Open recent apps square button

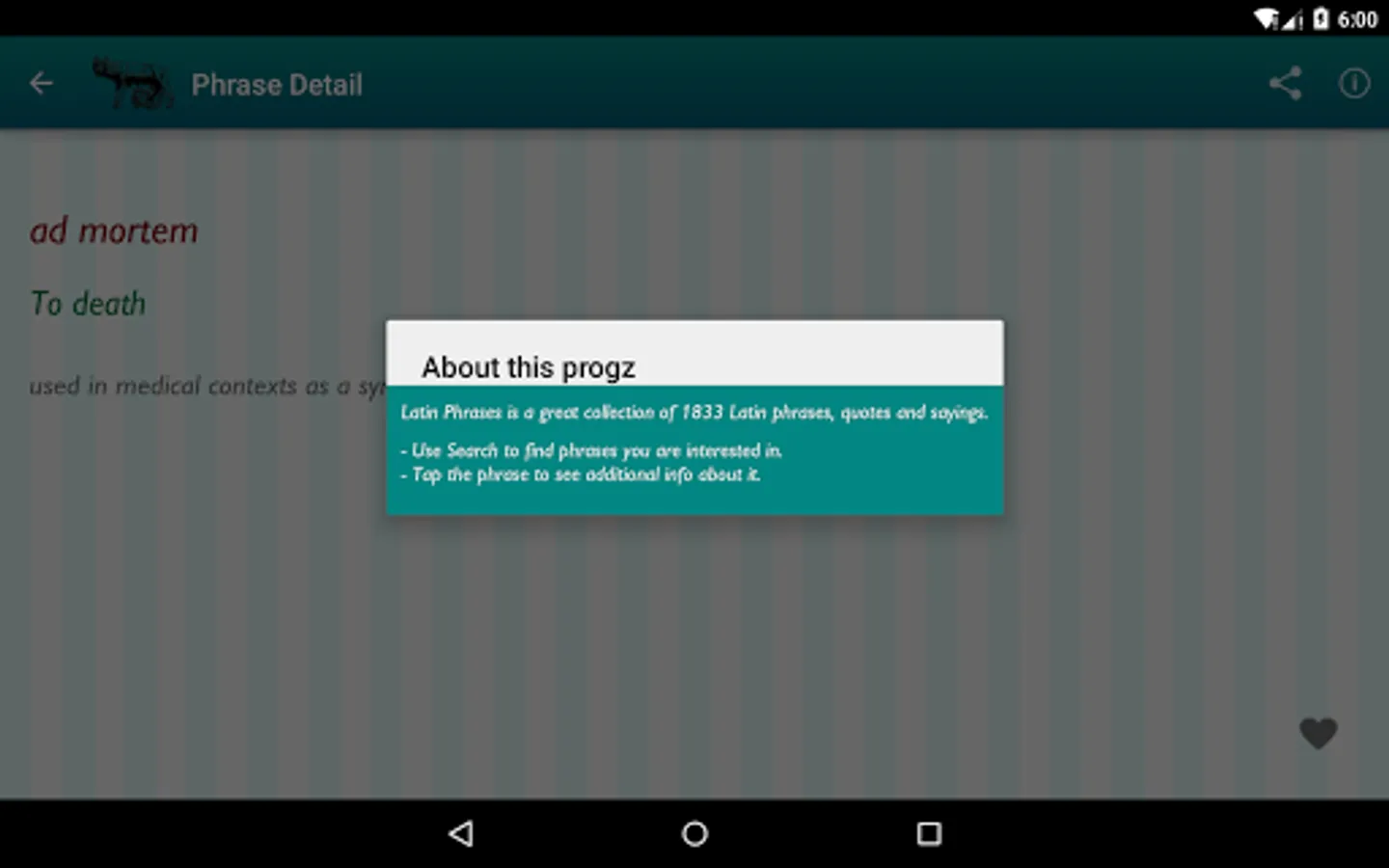pos(928,833)
